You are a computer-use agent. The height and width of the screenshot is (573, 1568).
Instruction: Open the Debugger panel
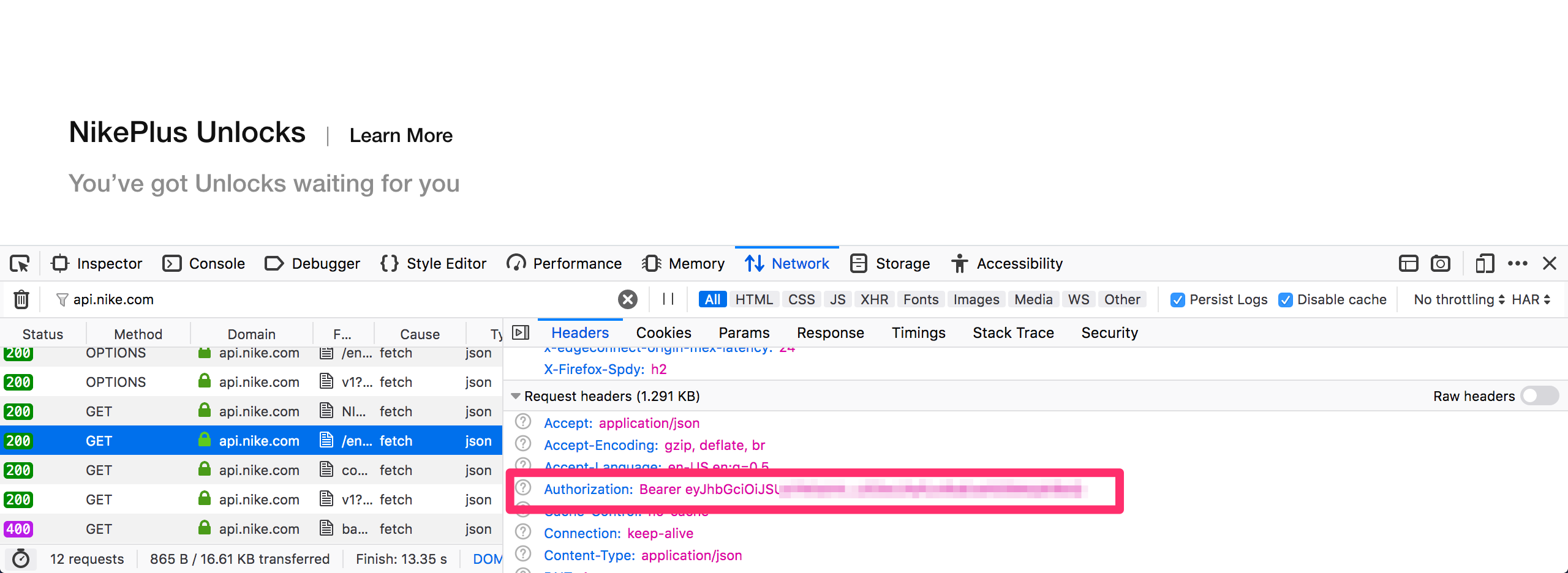[312, 264]
